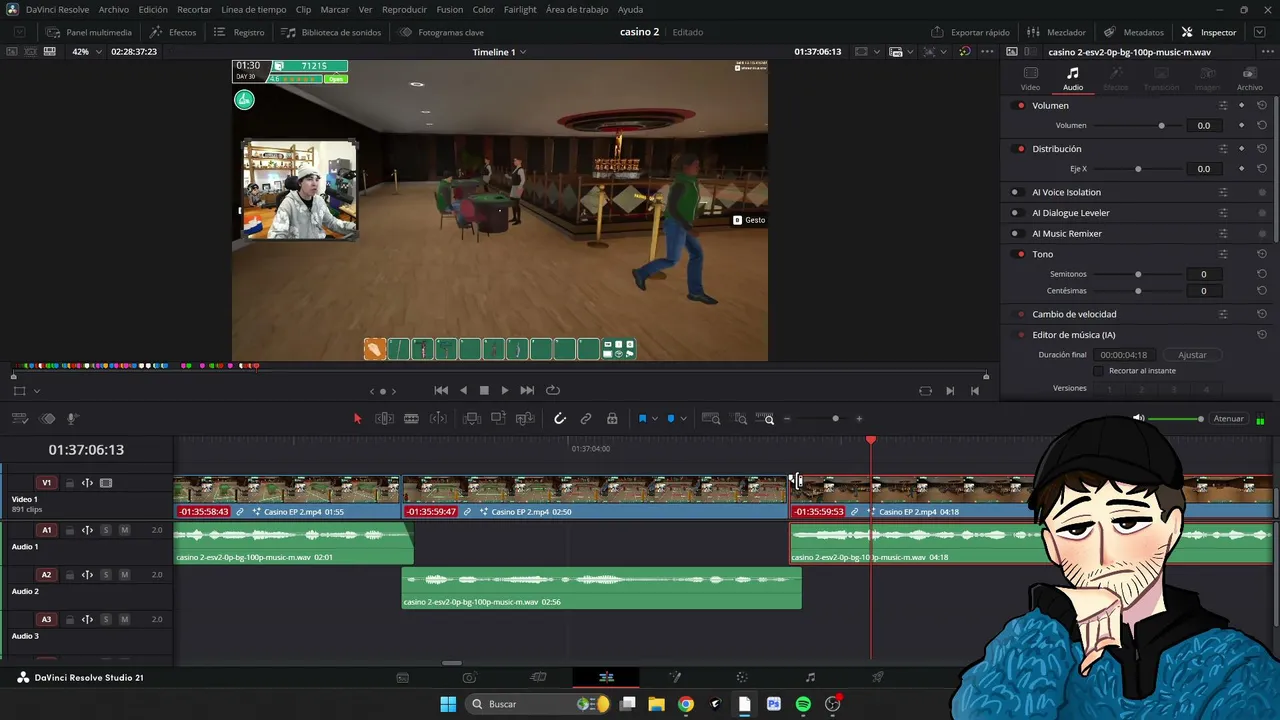The height and width of the screenshot is (720, 1280).
Task: Mute the Audio 1 track
Action: coord(124,530)
